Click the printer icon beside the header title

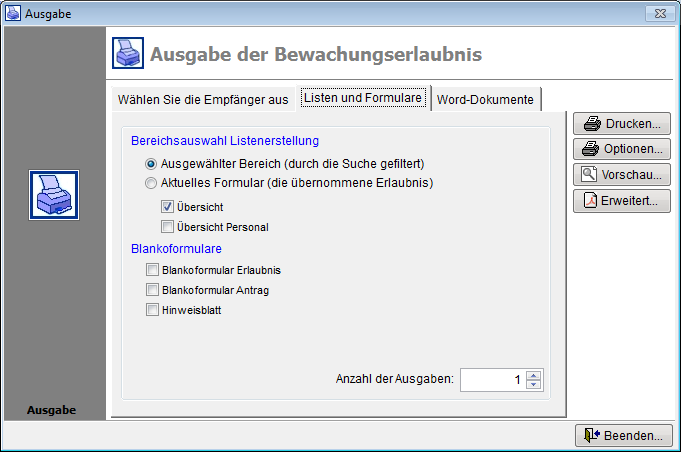point(127,54)
